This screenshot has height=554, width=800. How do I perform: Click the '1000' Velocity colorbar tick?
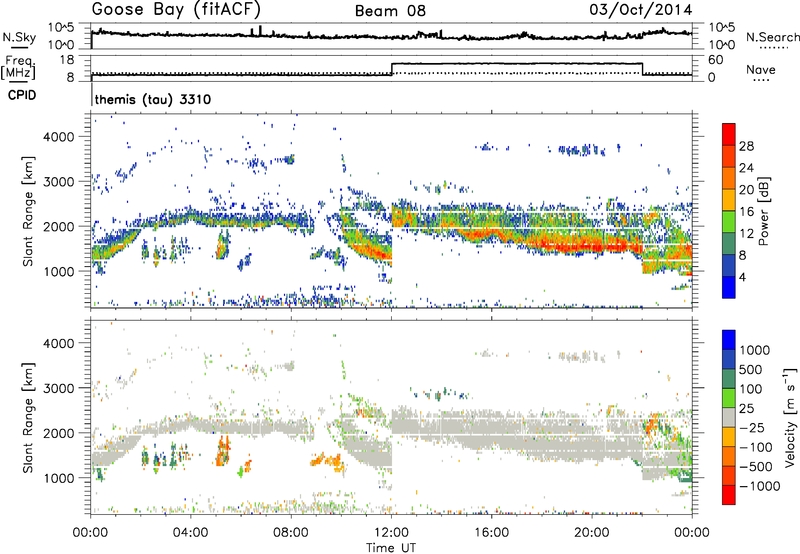pos(755,350)
